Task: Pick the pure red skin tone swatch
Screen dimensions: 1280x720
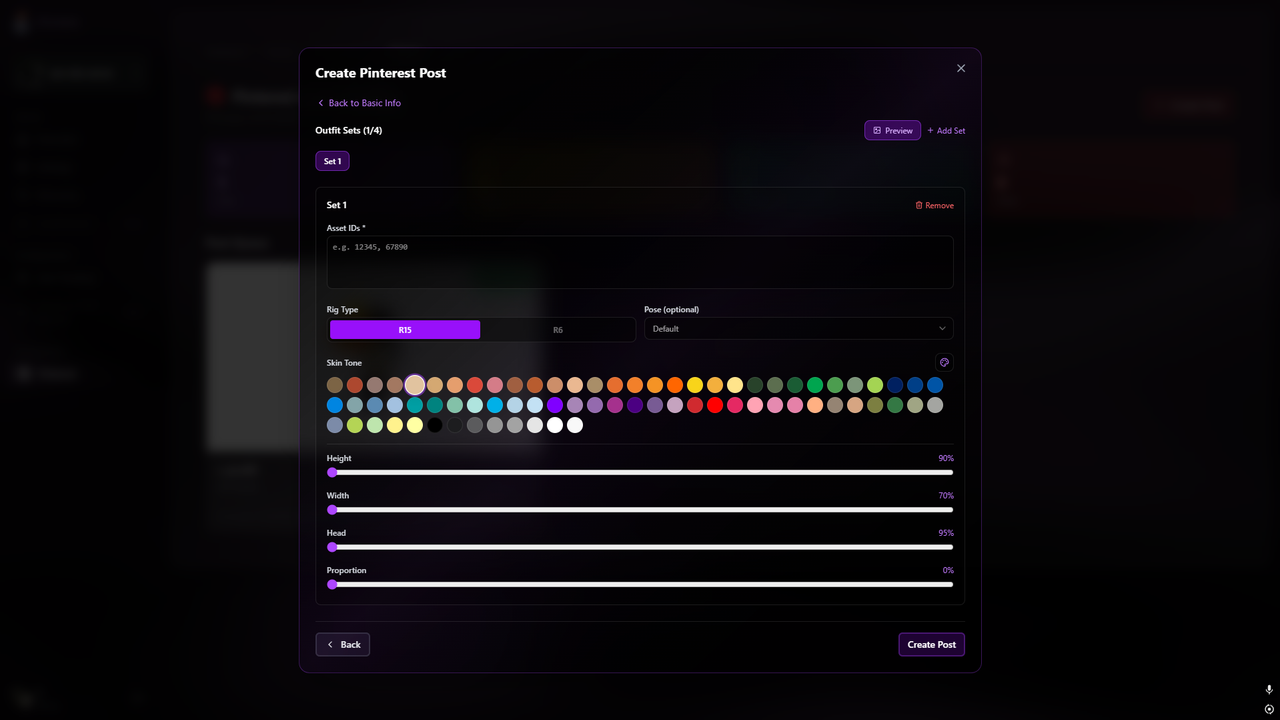Action: click(x=715, y=405)
